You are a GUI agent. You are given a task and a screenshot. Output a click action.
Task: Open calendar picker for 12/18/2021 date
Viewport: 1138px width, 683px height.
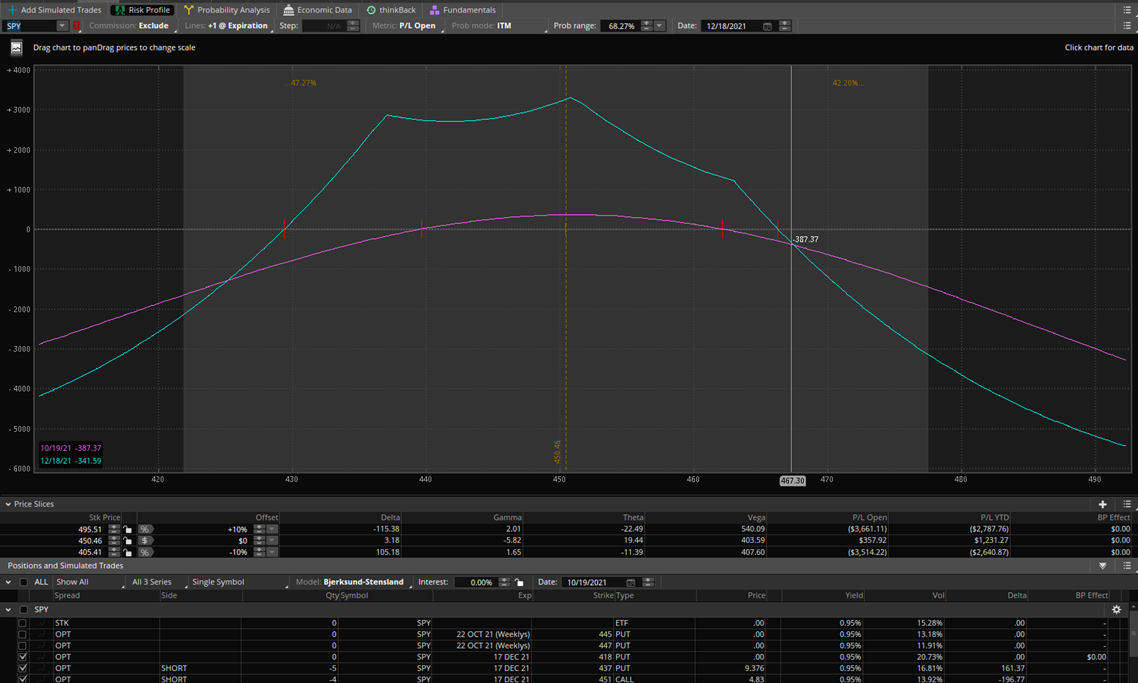(767, 26)
